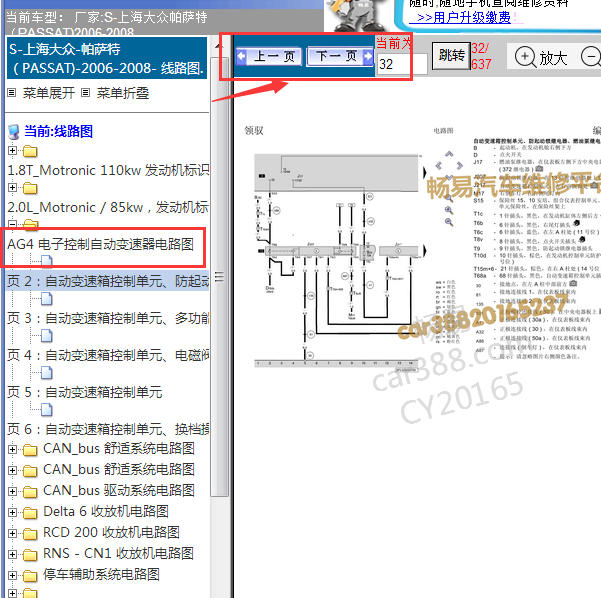Screen dimensions: 601x598
Task: Open camera icon beside 接地点 A 柱 line
Action: pyautogui.click(x=573, y=283)
